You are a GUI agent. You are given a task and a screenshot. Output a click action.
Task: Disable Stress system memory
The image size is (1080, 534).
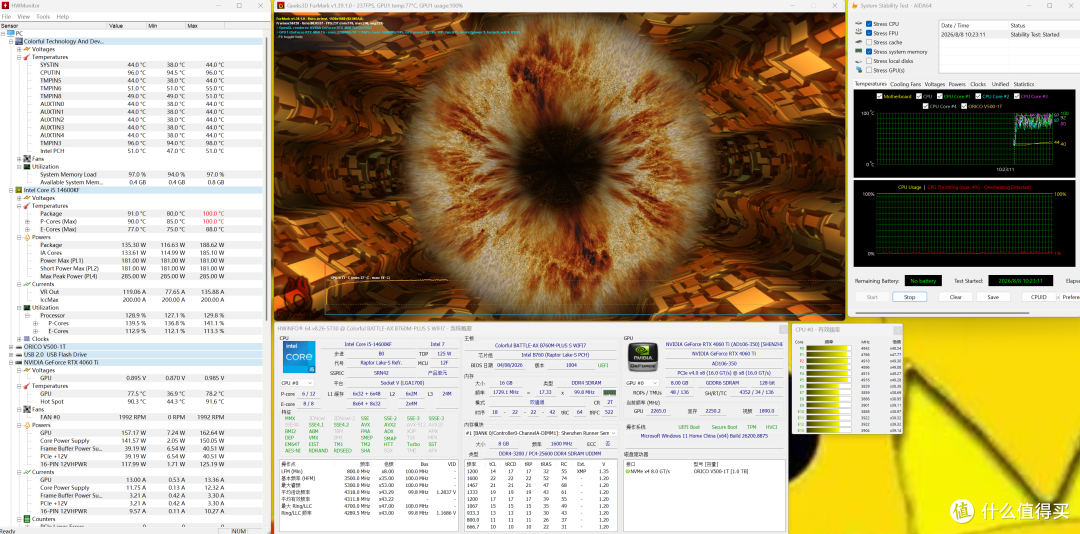(x=869, y=52)
